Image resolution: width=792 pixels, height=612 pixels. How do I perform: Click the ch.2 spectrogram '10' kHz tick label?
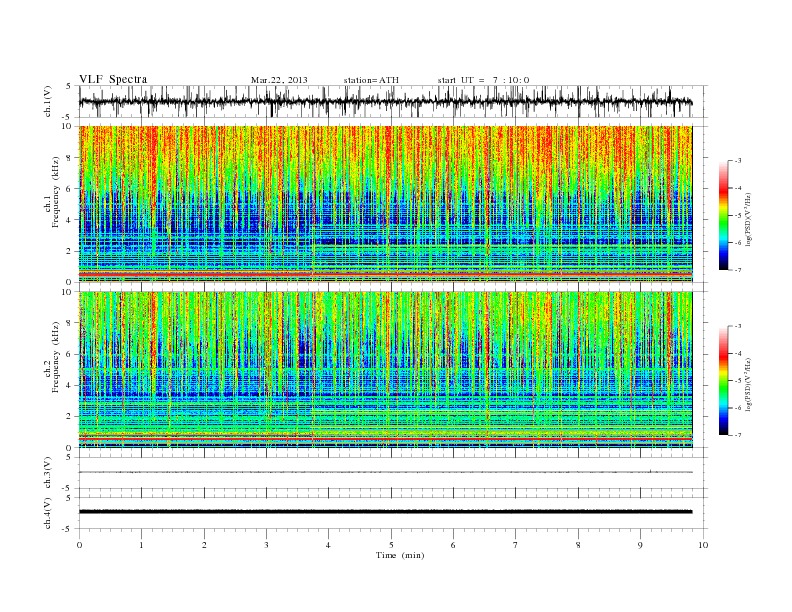tap(67, 292)
